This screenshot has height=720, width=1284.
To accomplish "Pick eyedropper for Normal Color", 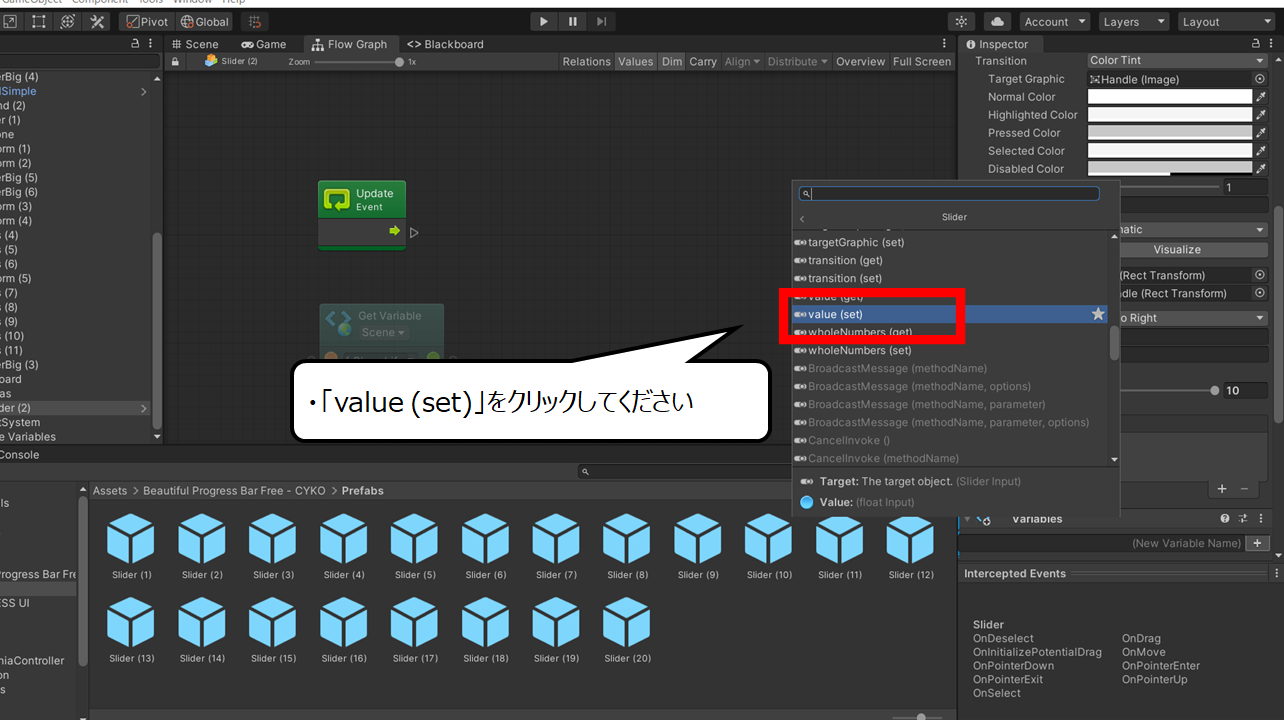I will tap(1261, 97).
